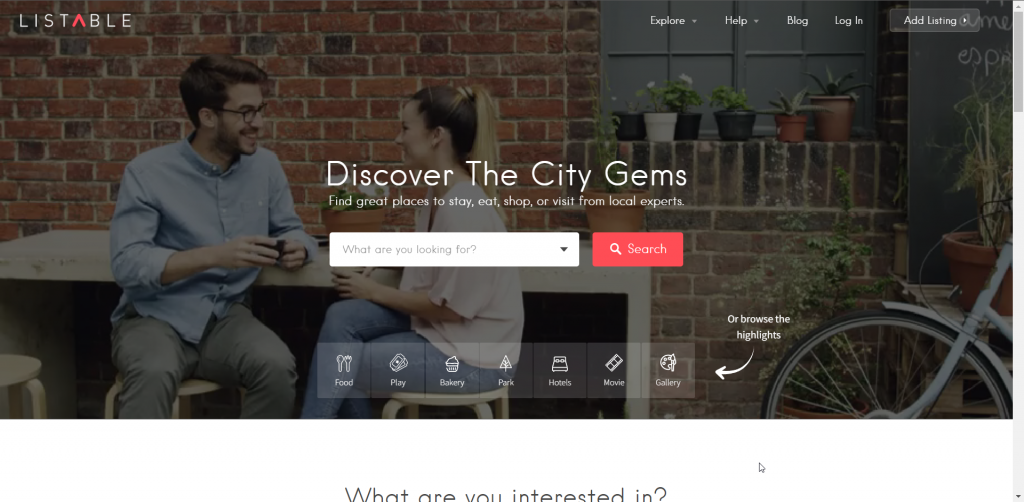
Task: Click the red Search button
Action: (x=637, y=249)
